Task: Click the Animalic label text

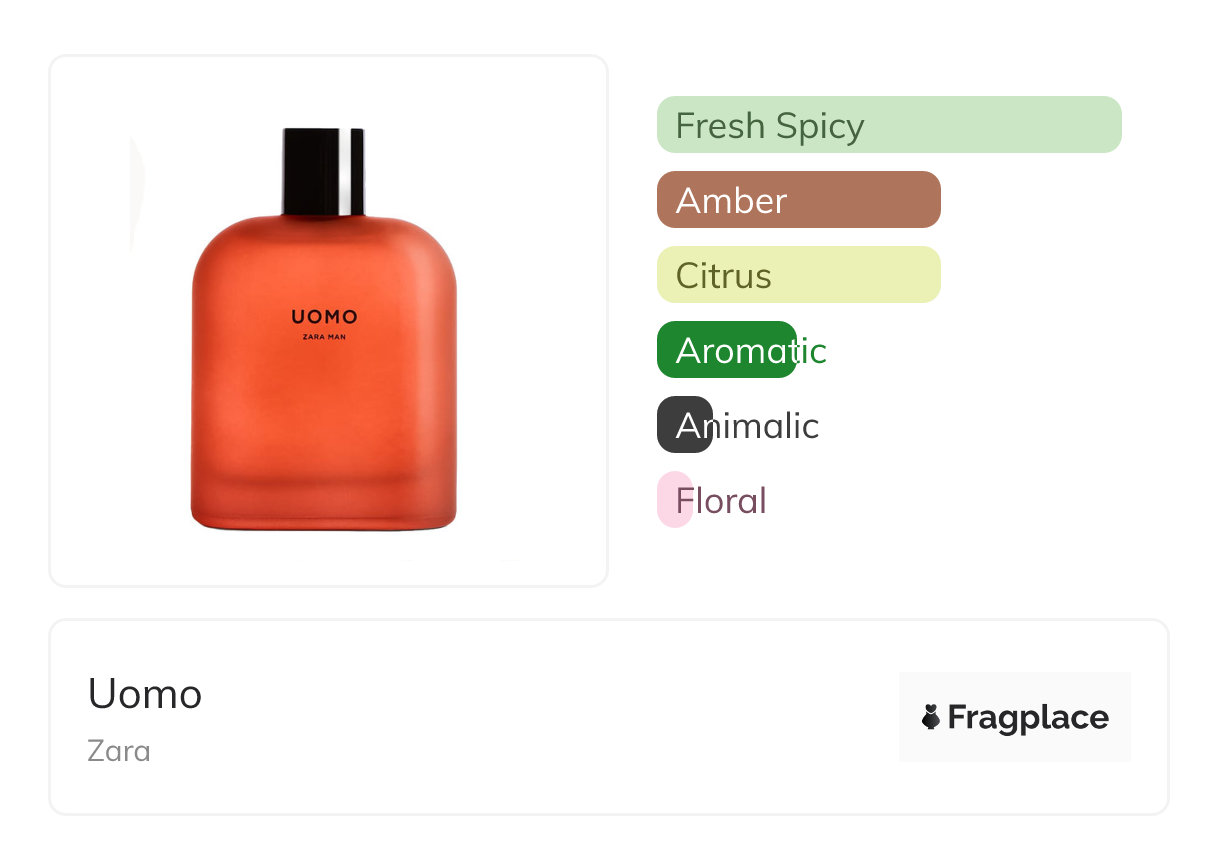Action: click(748, 426)
